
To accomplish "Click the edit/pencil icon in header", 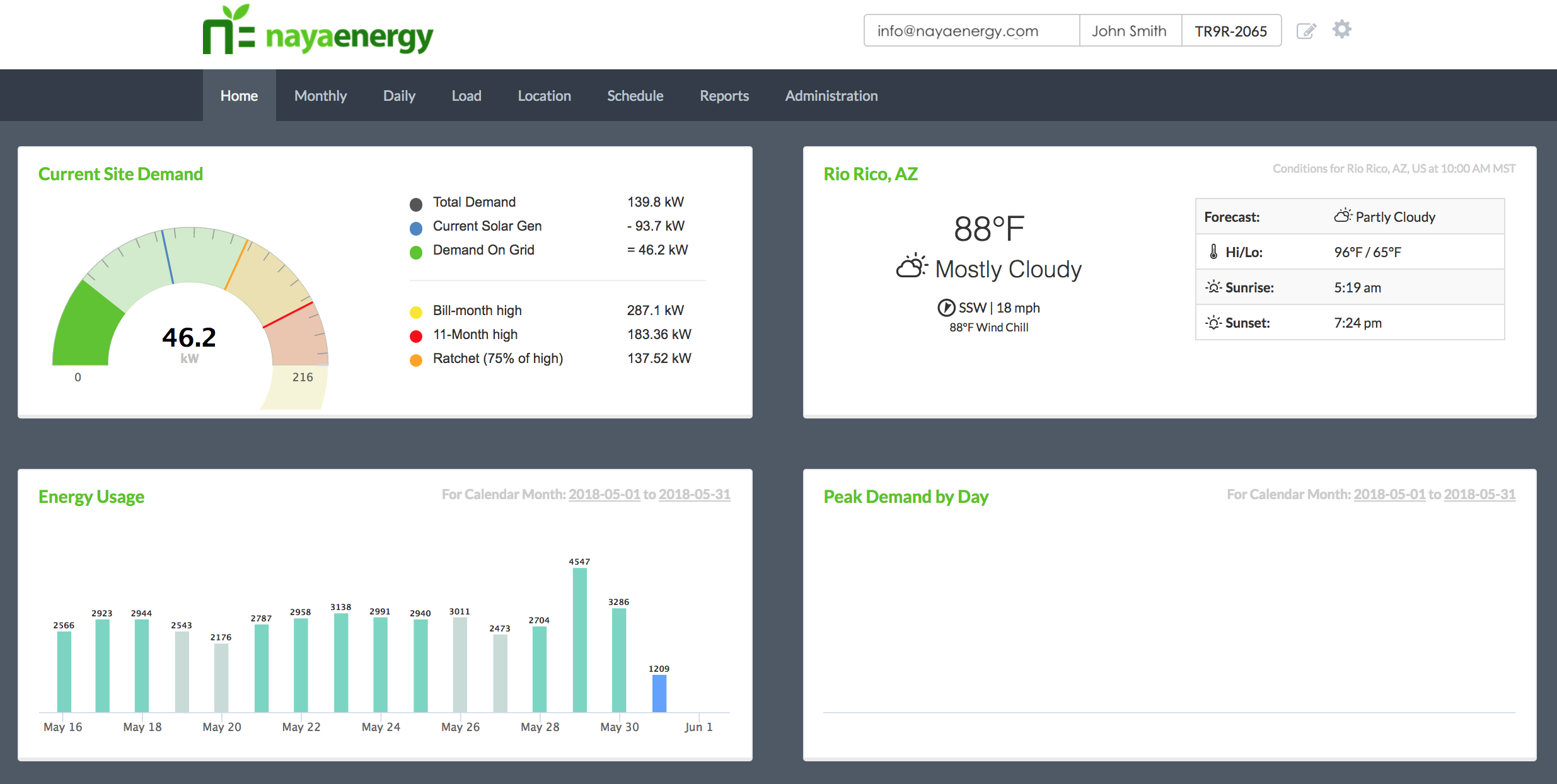I will tap(1305, 31).
